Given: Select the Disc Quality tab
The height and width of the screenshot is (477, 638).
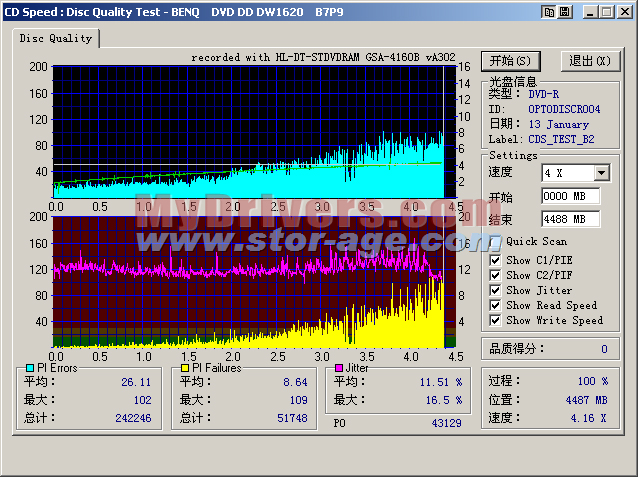Looking at the screenshot, I should [56, 39].
